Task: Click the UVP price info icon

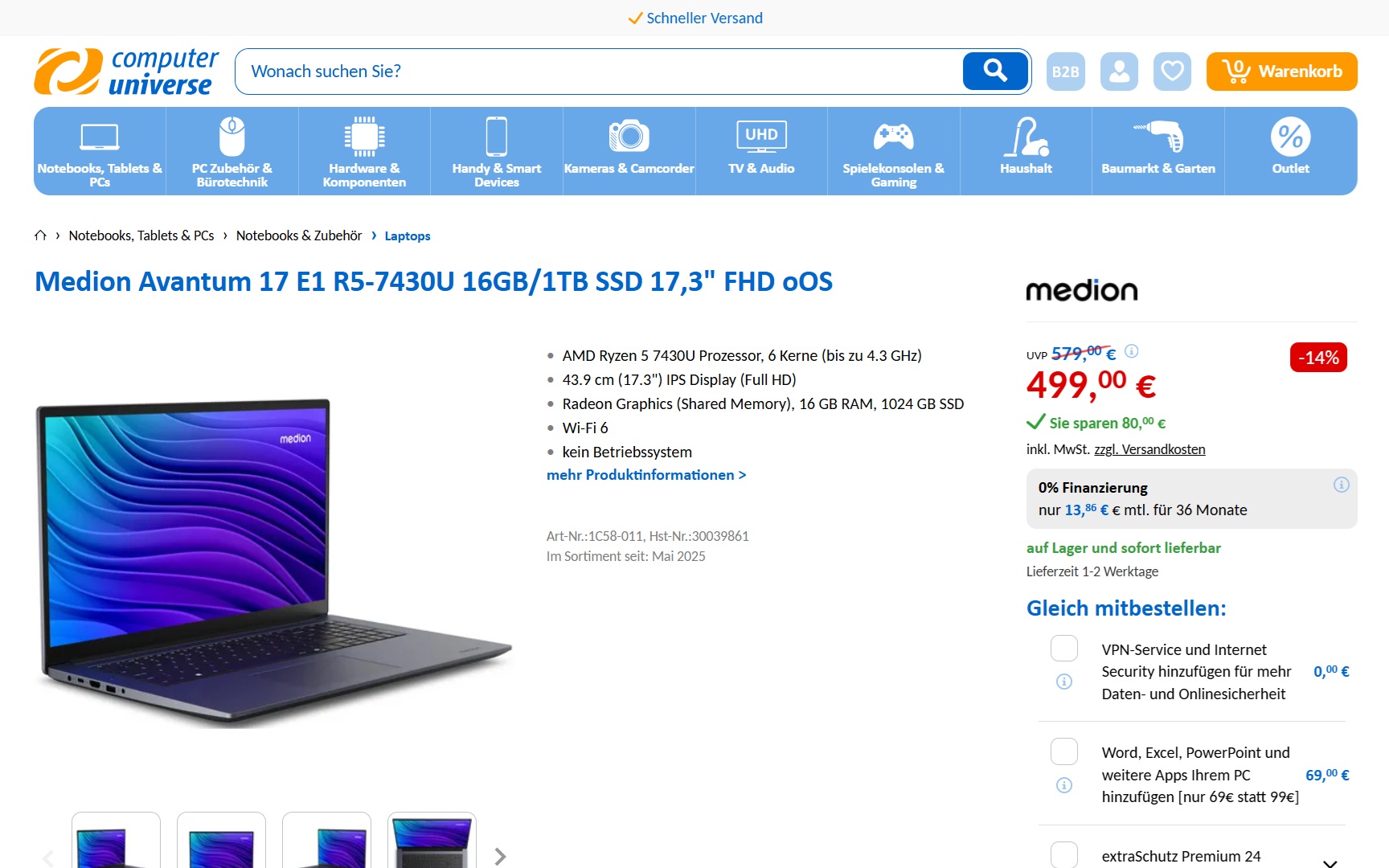Action: 1132,351
